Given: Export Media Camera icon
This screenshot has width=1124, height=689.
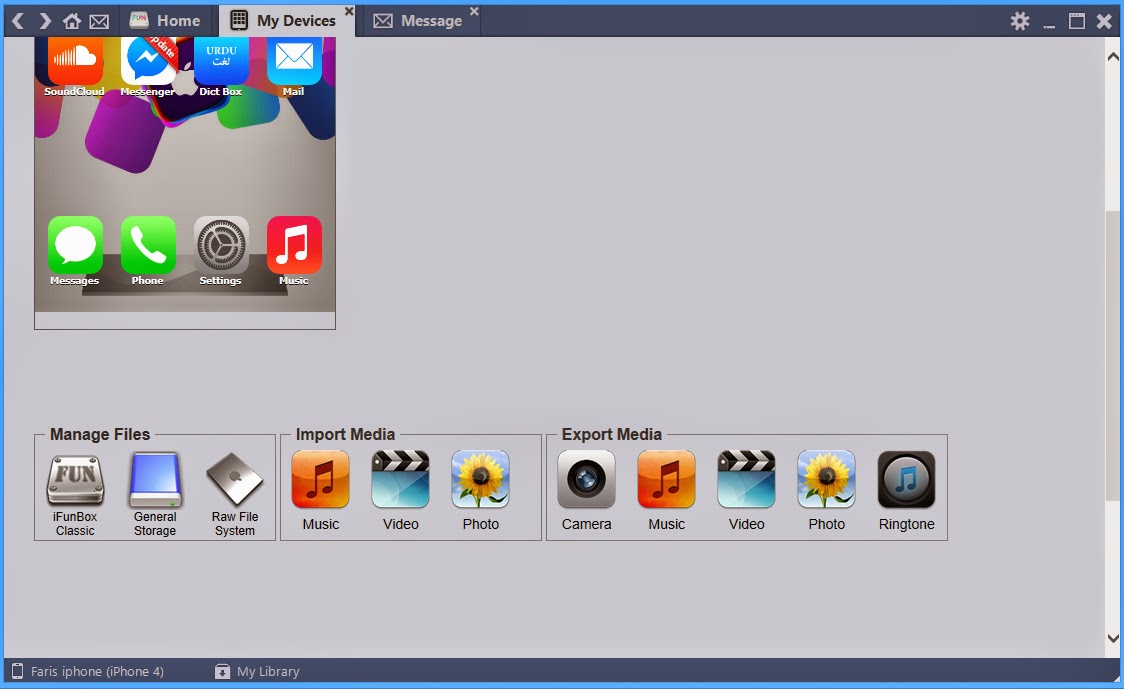Looking at the screenshot, I should pos(586,479).
